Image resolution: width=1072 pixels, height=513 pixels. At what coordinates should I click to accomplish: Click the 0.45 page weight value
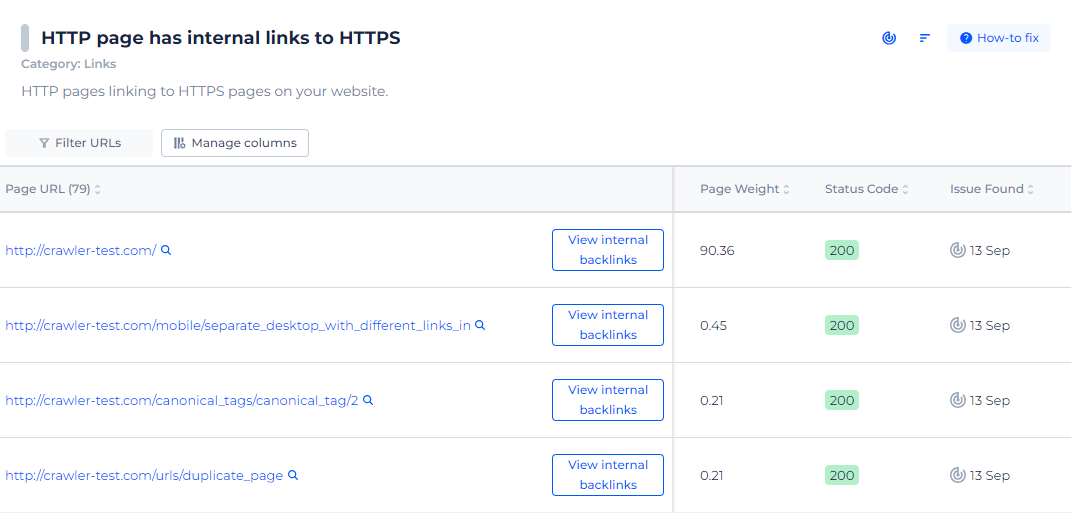(x=714, y=326)
